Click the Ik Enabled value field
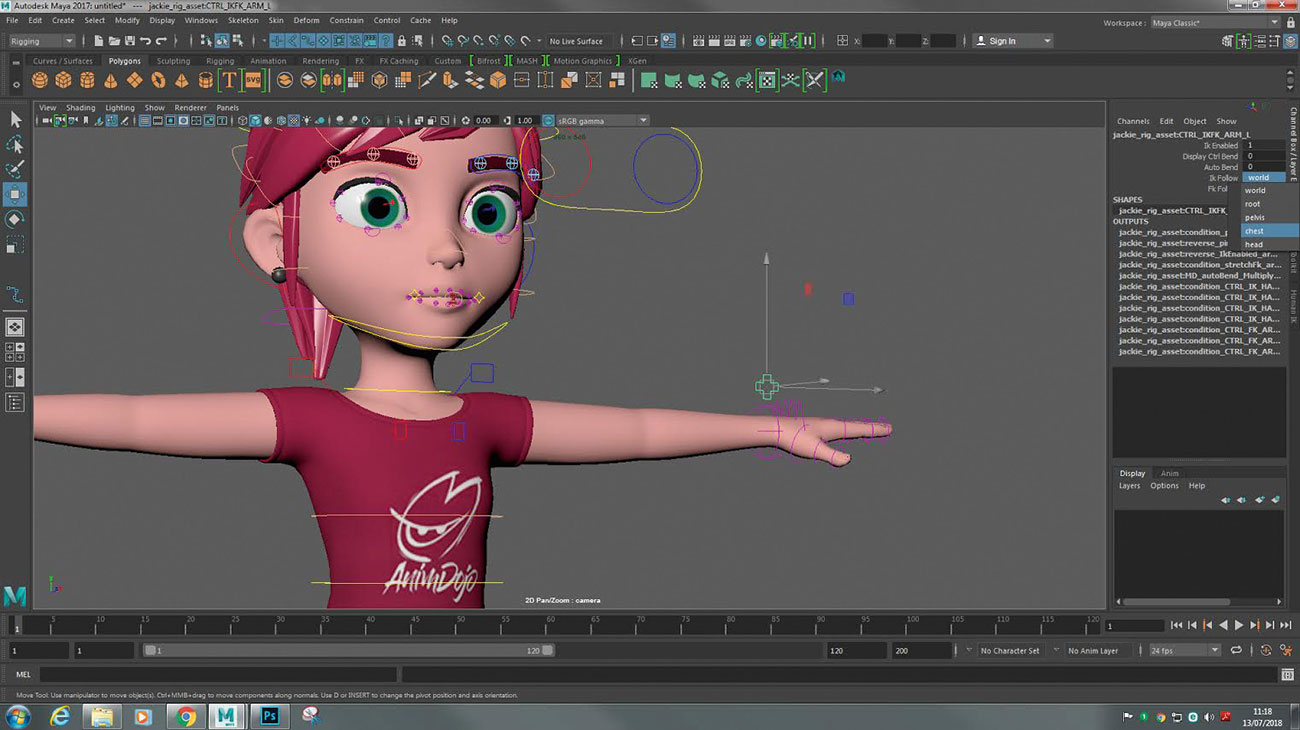 [x=1264, y=145]
